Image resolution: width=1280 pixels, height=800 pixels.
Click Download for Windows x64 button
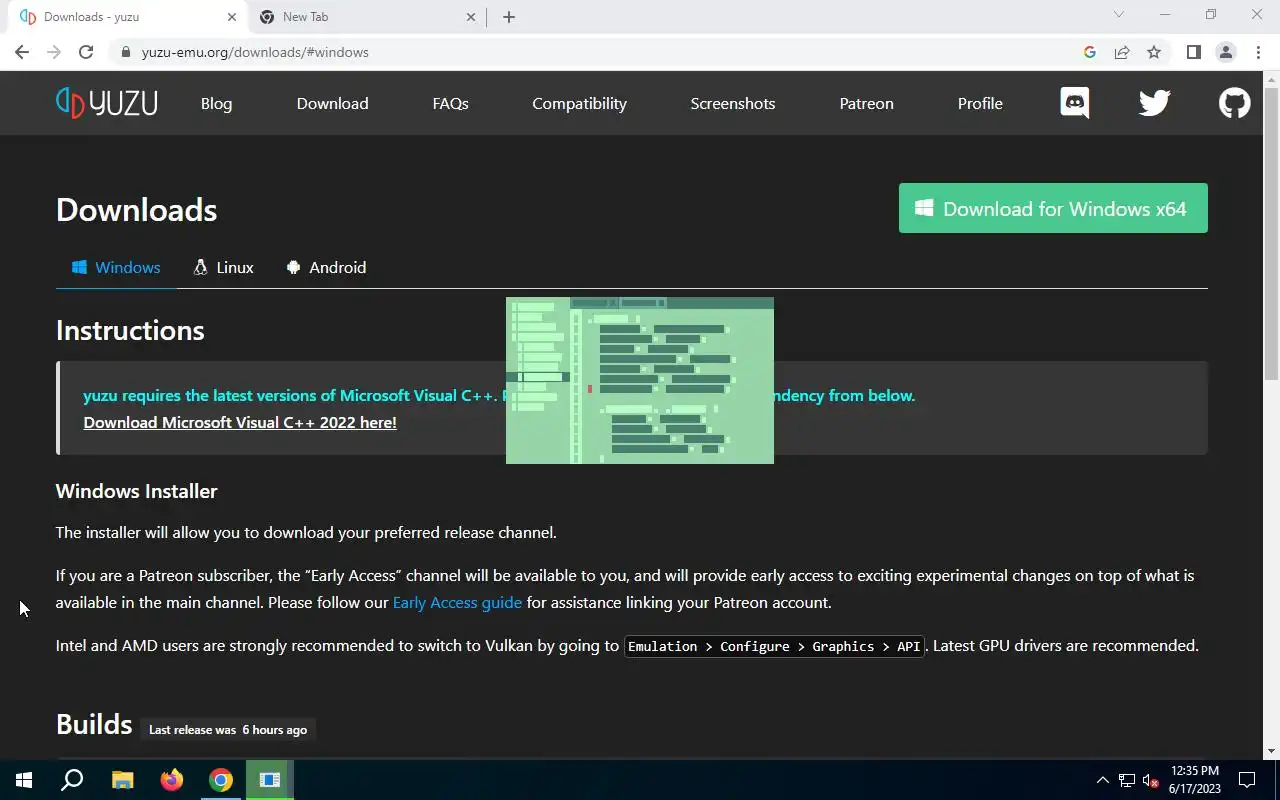(1053, 208)
